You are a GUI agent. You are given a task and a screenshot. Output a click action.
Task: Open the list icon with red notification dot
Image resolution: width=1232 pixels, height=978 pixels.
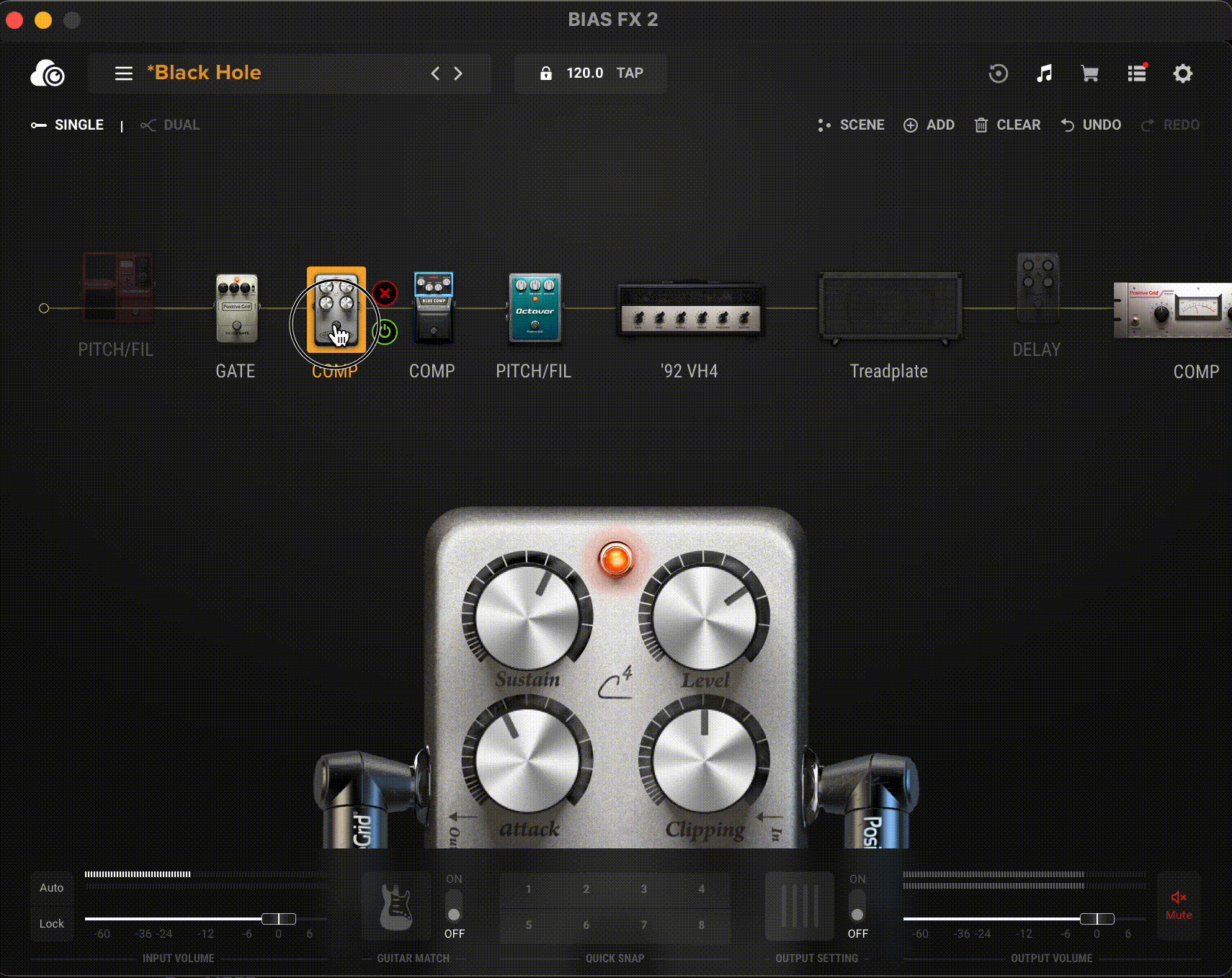(1138, 73)
